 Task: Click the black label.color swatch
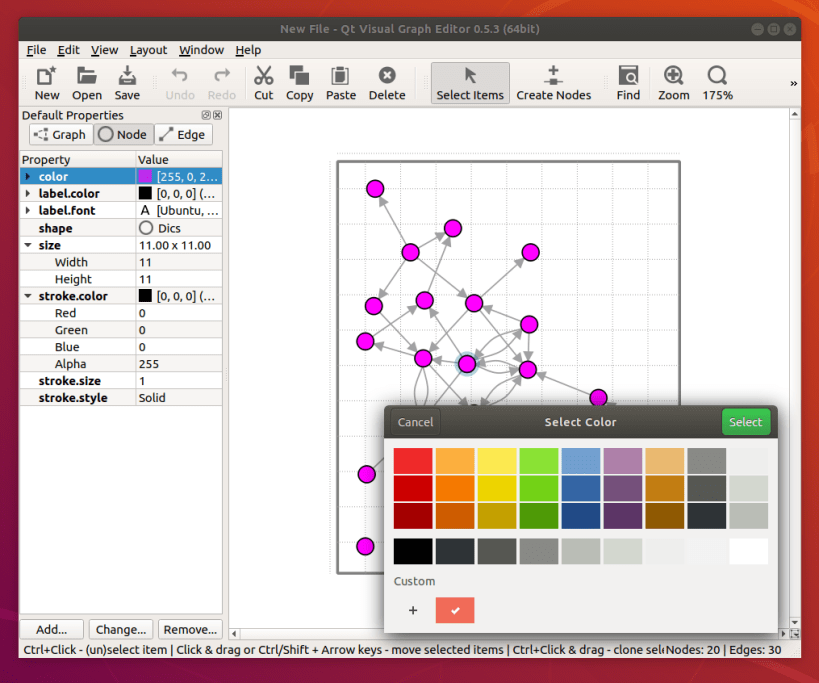pyautogui.click(x=145, y=194)
